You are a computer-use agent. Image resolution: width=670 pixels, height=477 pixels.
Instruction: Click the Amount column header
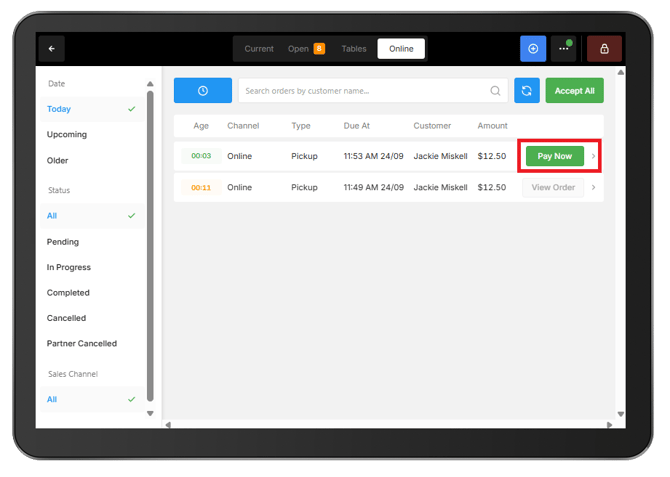pyautogui.click(x=492, y=126)
